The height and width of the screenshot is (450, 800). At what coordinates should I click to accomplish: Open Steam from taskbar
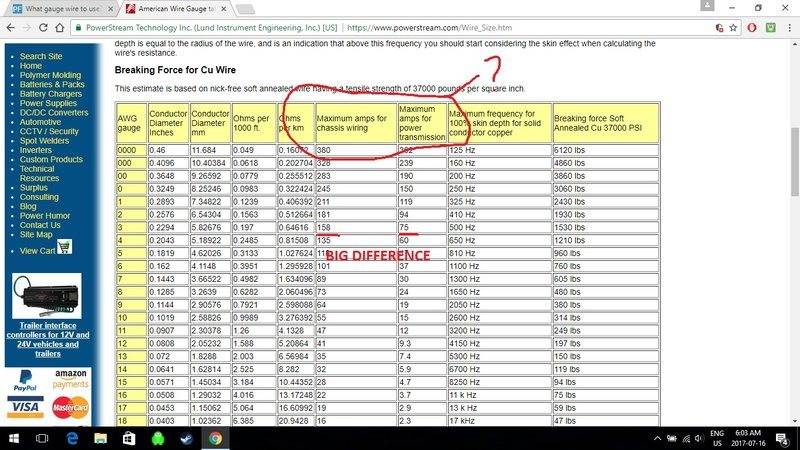(186, 438)
